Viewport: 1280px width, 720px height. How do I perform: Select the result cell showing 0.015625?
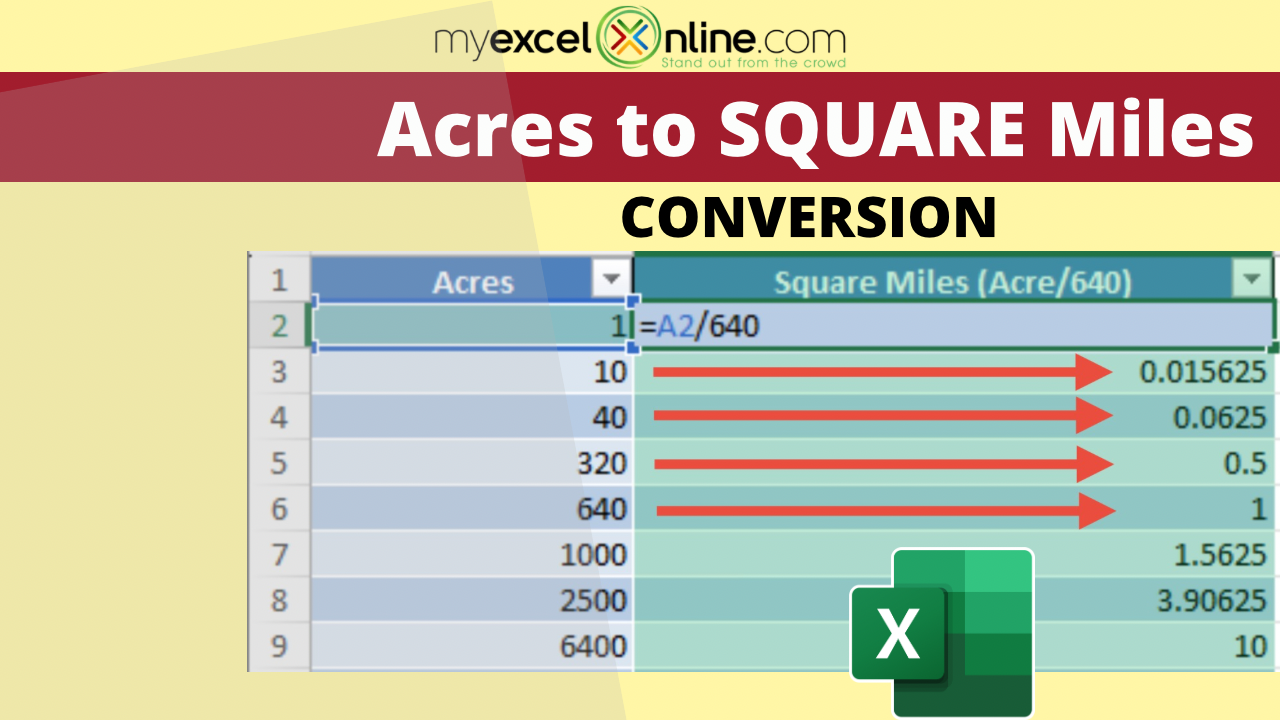pos(954,371)
